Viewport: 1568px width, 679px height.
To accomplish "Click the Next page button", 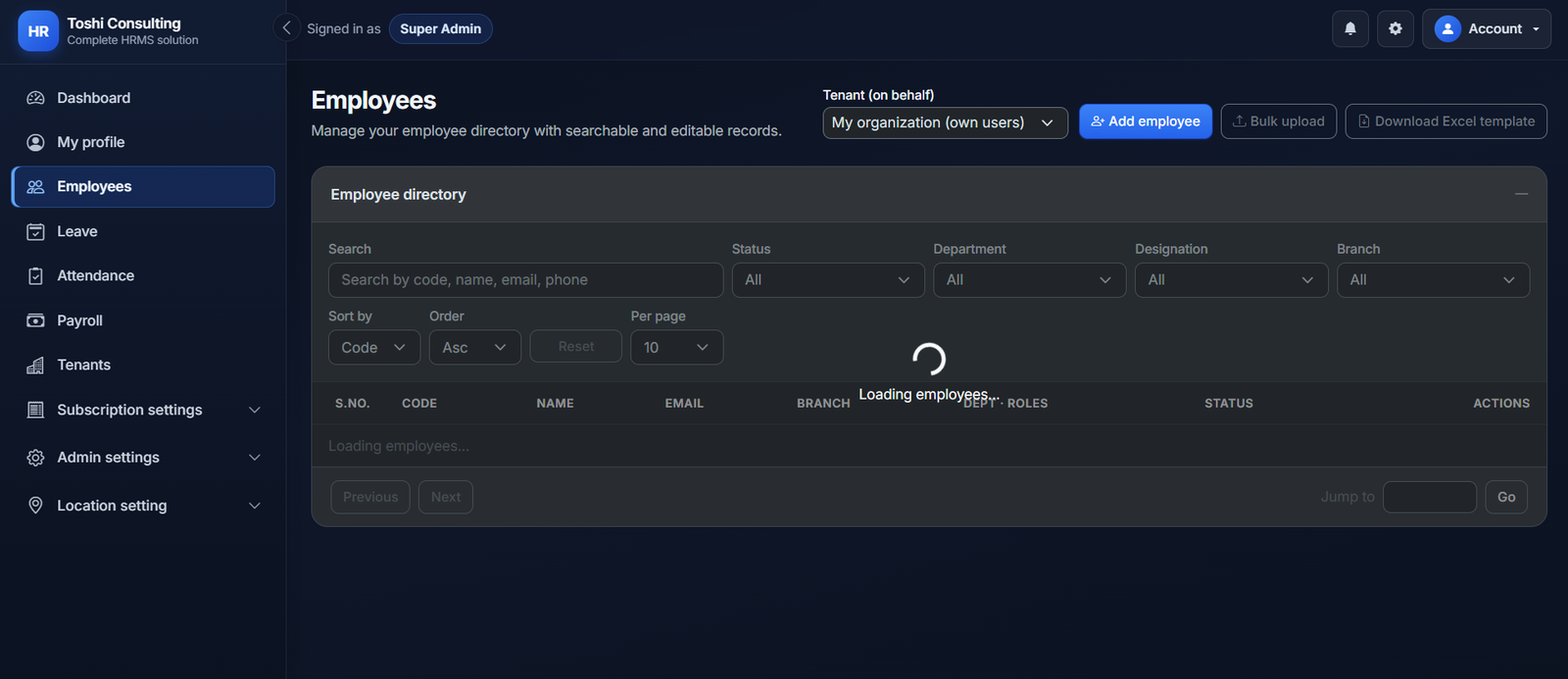I will [x=446, y=497].
